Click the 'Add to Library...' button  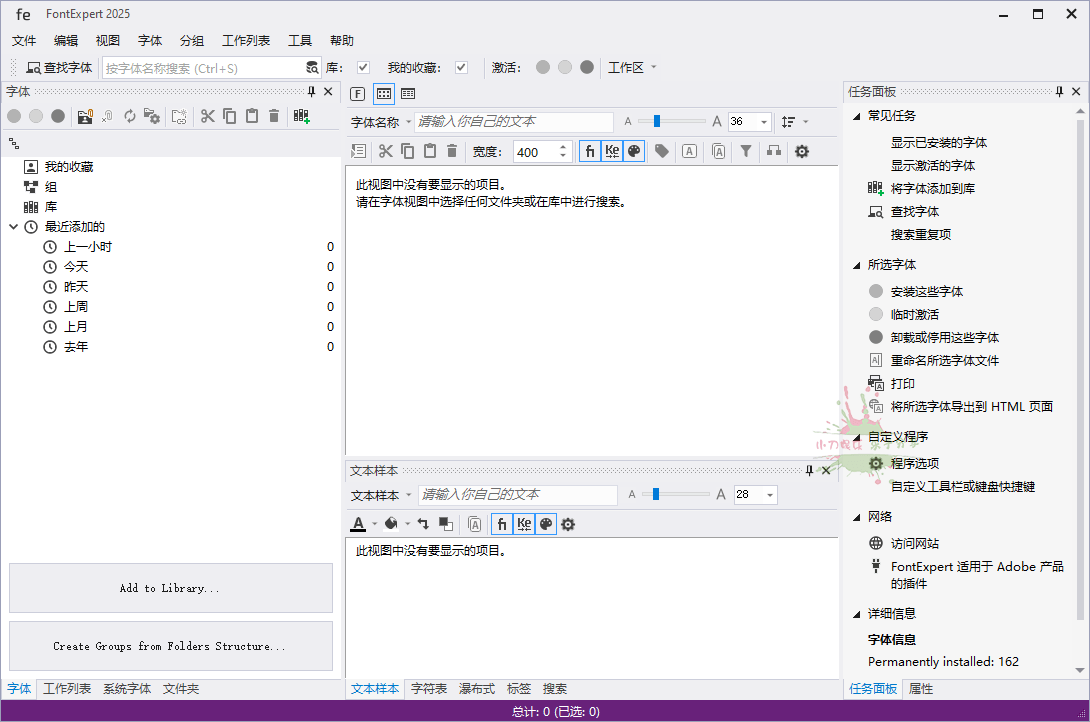click(170, 588)
